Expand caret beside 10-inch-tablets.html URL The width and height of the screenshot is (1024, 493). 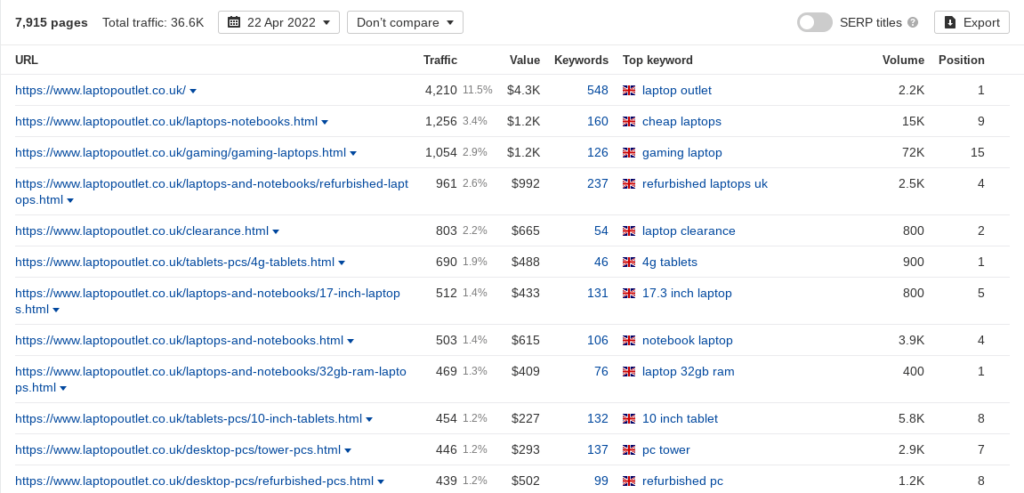tap(370, 420)
